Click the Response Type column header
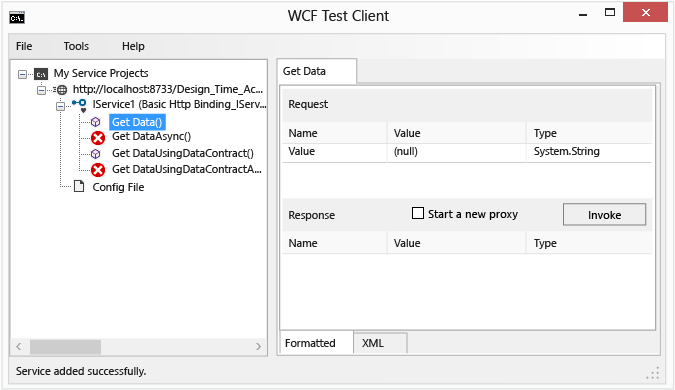This screenshot has width=675, height=390. [x=589, y=243]
